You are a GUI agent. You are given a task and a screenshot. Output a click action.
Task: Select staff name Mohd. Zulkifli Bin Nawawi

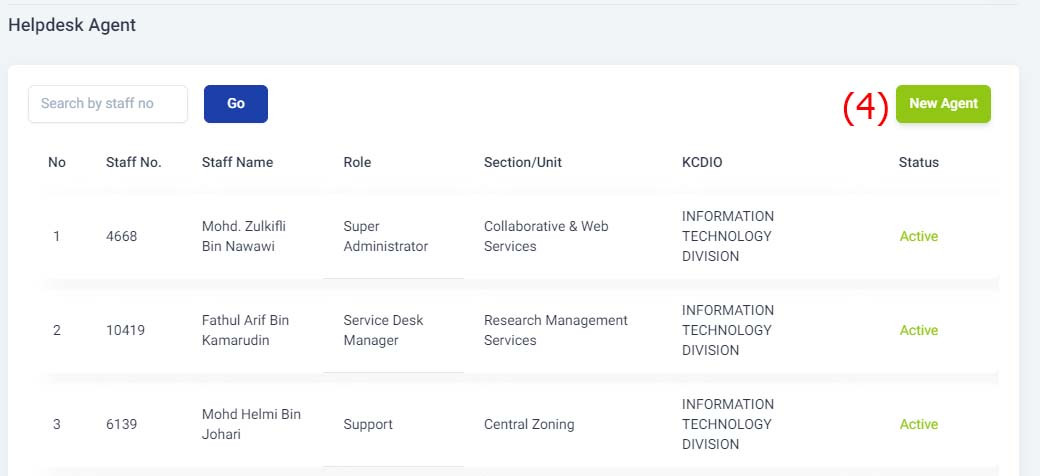pos(243,236)
